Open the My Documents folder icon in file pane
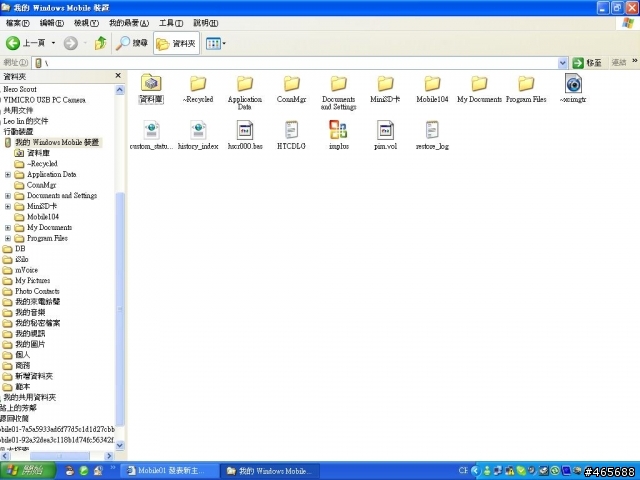Viewport: 640px width, 480px height. click(x=479, y=83)
